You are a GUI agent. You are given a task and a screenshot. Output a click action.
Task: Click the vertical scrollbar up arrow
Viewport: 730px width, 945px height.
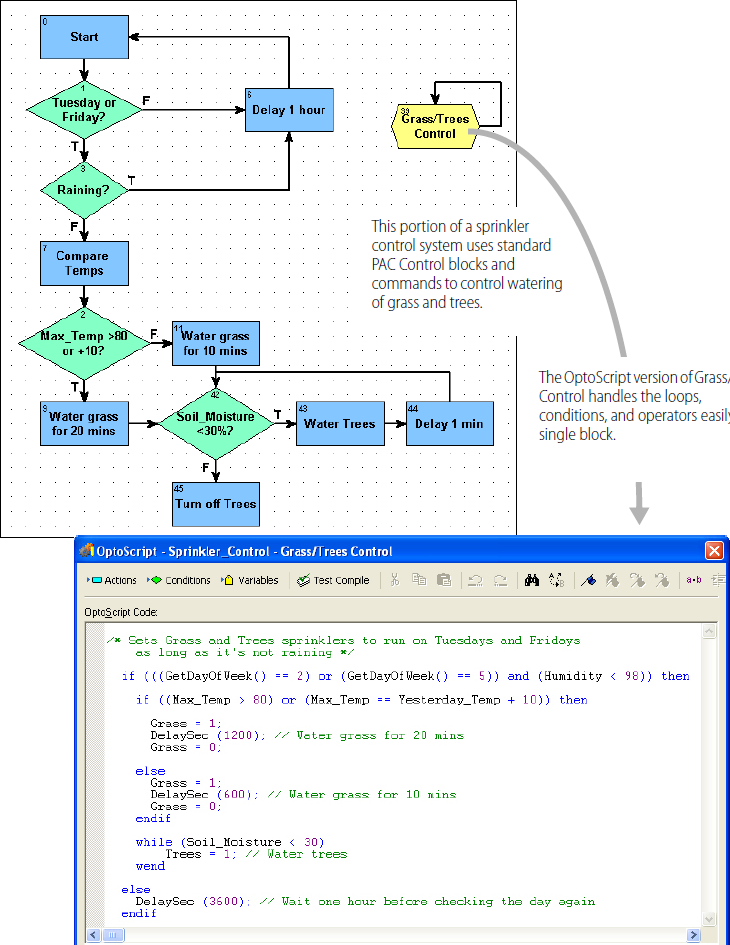click(x=709, y=632)
